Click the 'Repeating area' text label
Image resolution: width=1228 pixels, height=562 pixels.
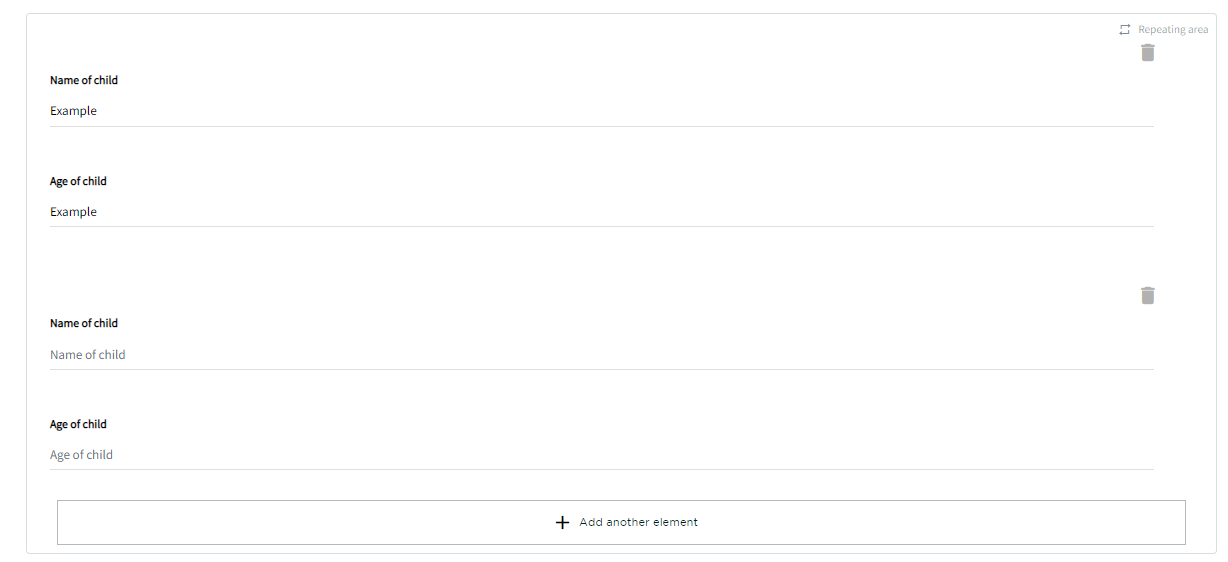pos(1173,30)
